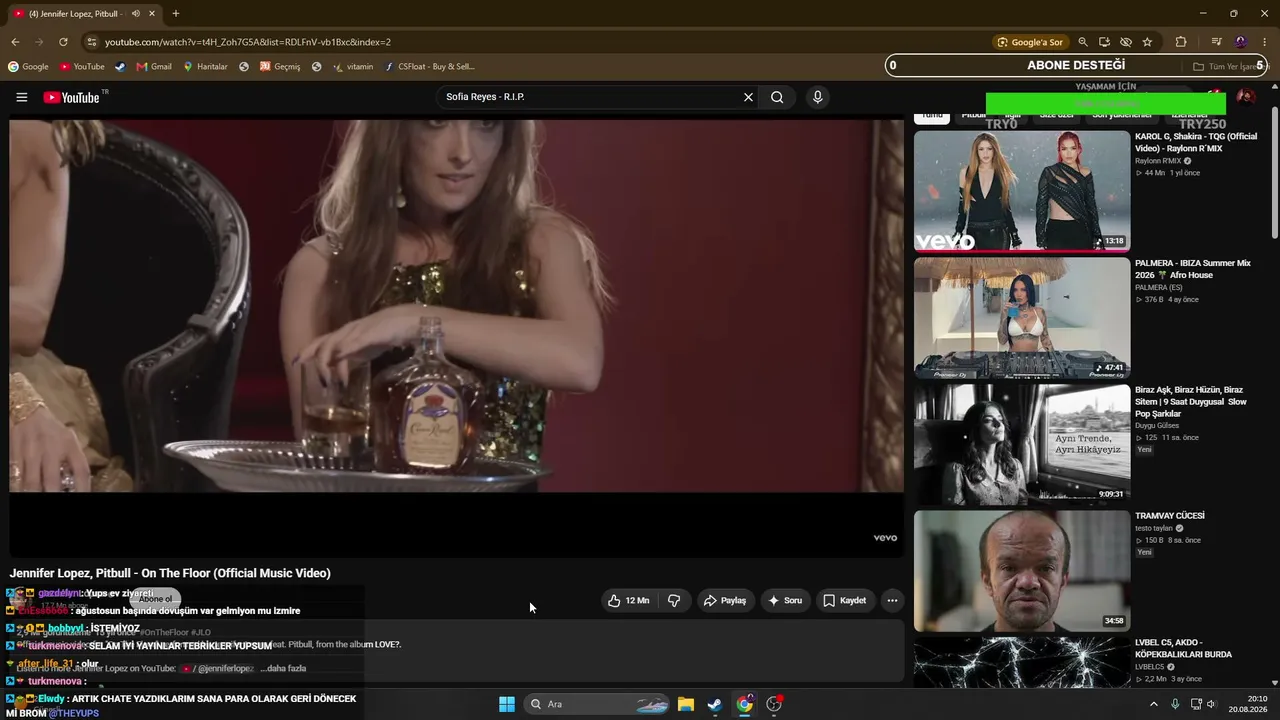
Task: Switch to Chrome in the taskbar
Action: (745, 704)
